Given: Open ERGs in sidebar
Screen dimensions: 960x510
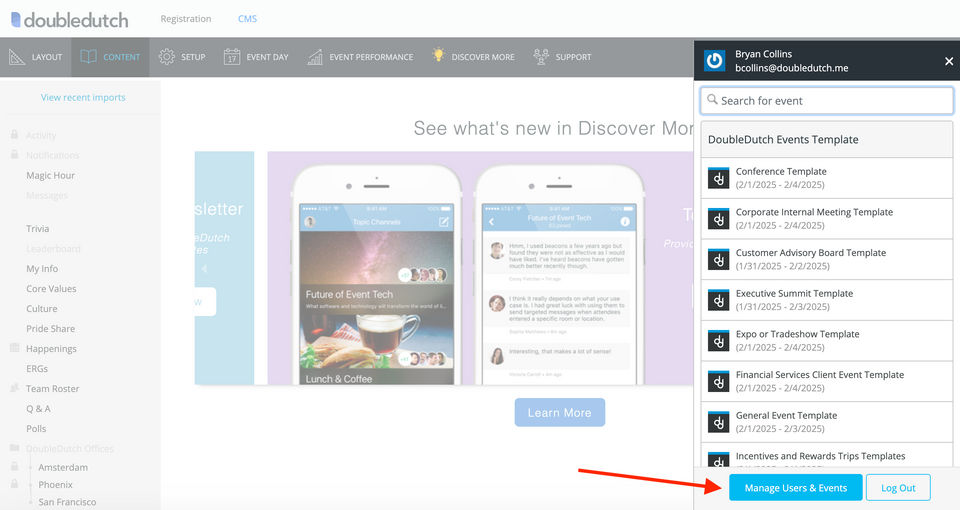Looking at the screenshot, I should coord(37,369).
